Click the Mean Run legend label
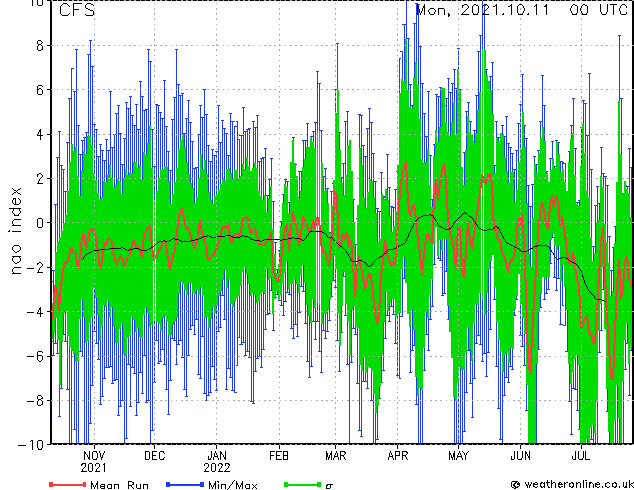Viewport: 634px width, 490px height. click(x=120, y=484)
